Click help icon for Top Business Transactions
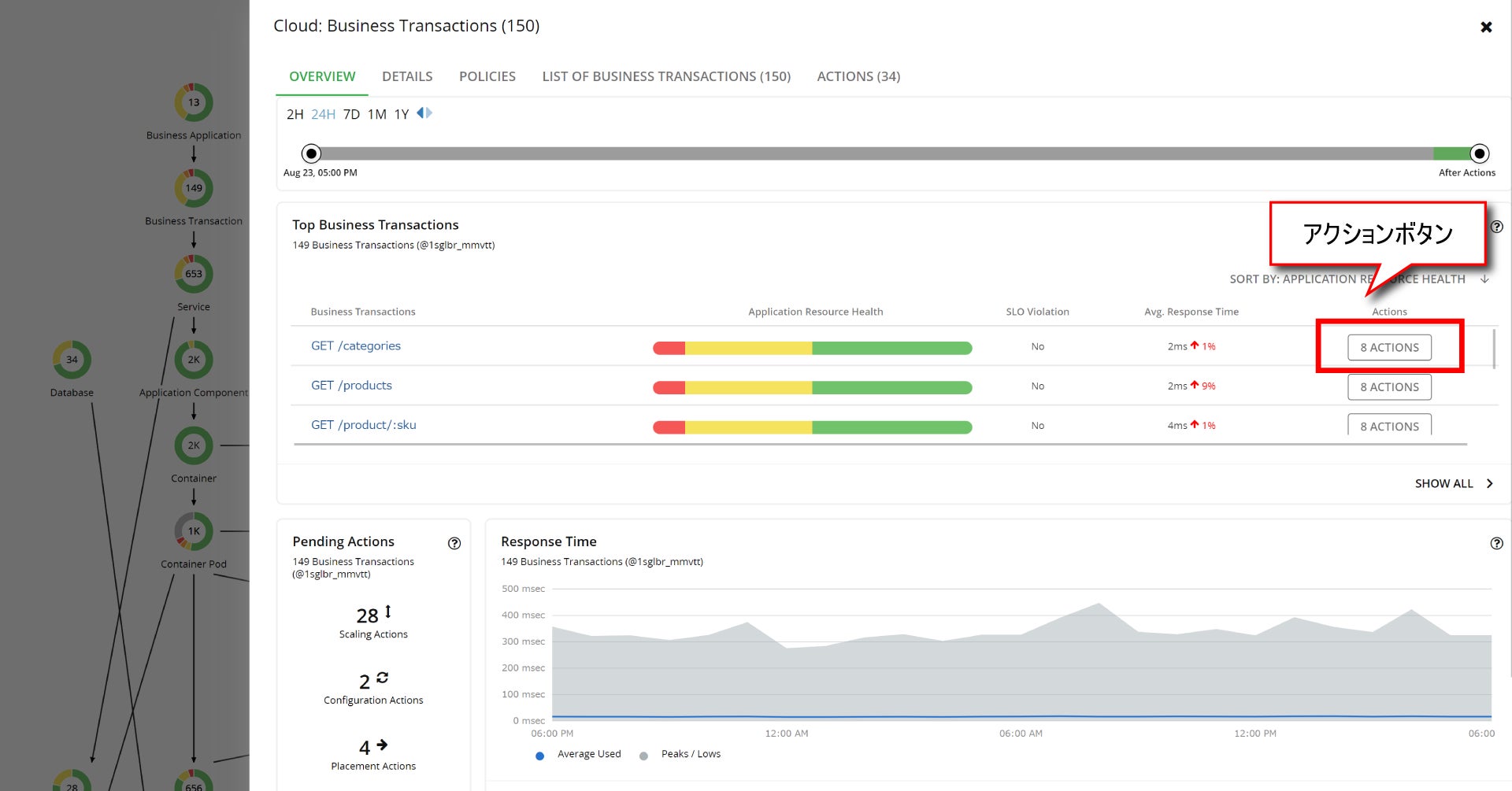This screenshot has width=1512, height=791. pos(1496,227)
